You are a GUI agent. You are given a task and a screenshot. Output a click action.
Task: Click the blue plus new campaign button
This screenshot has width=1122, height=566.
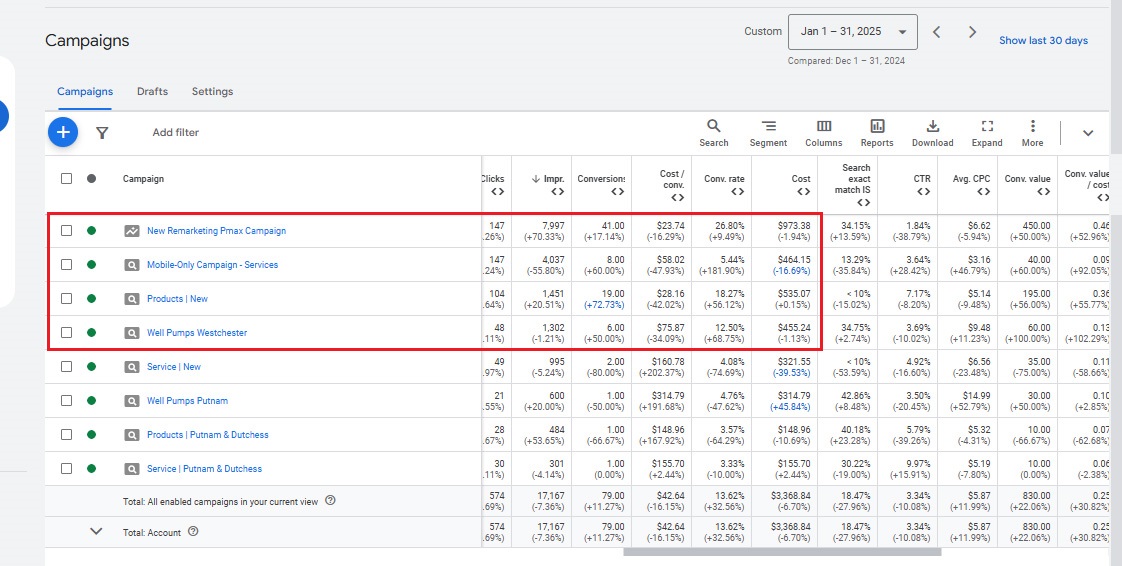point(62,132)
